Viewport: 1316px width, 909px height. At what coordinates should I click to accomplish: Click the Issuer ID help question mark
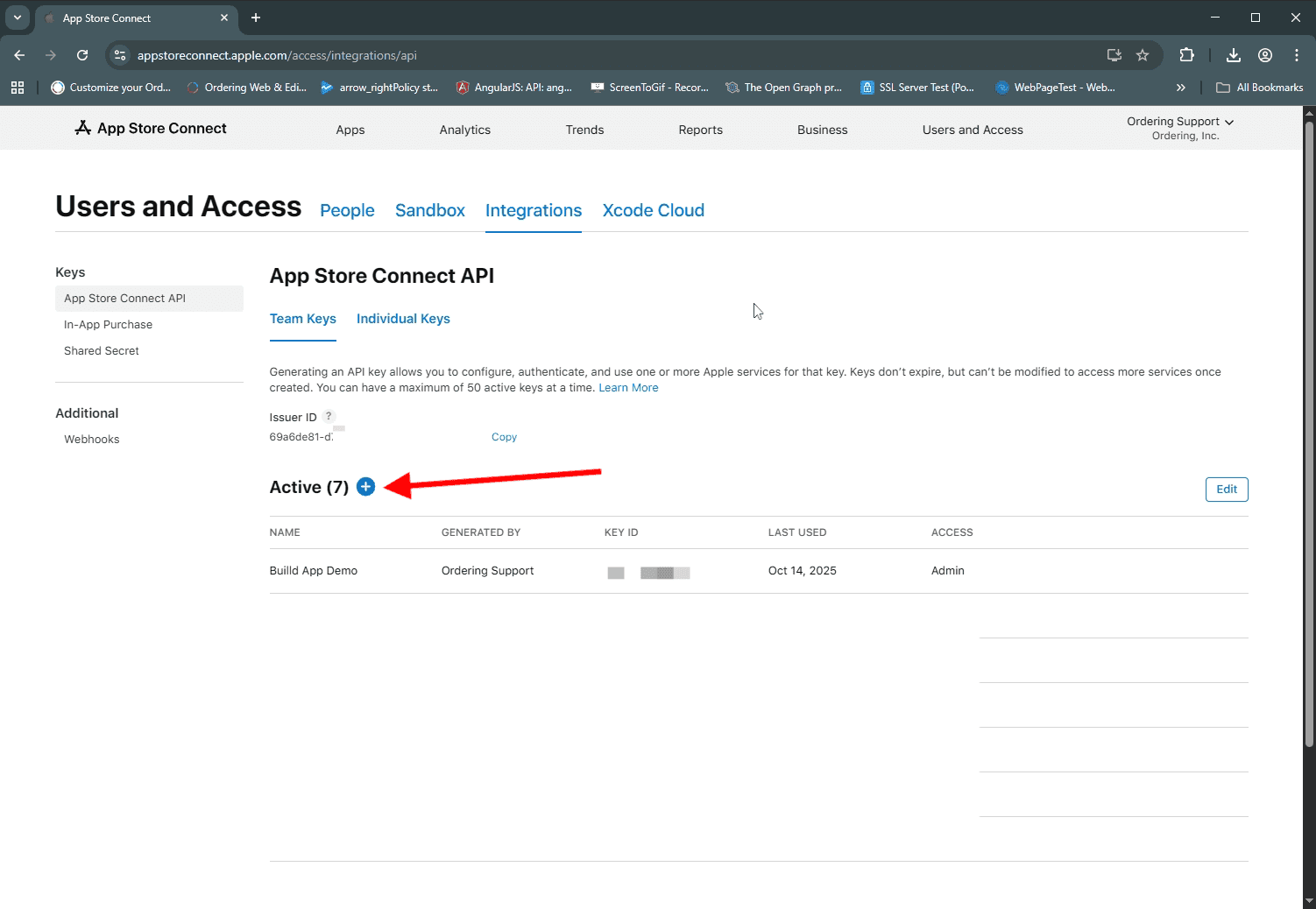coord(329,417)
